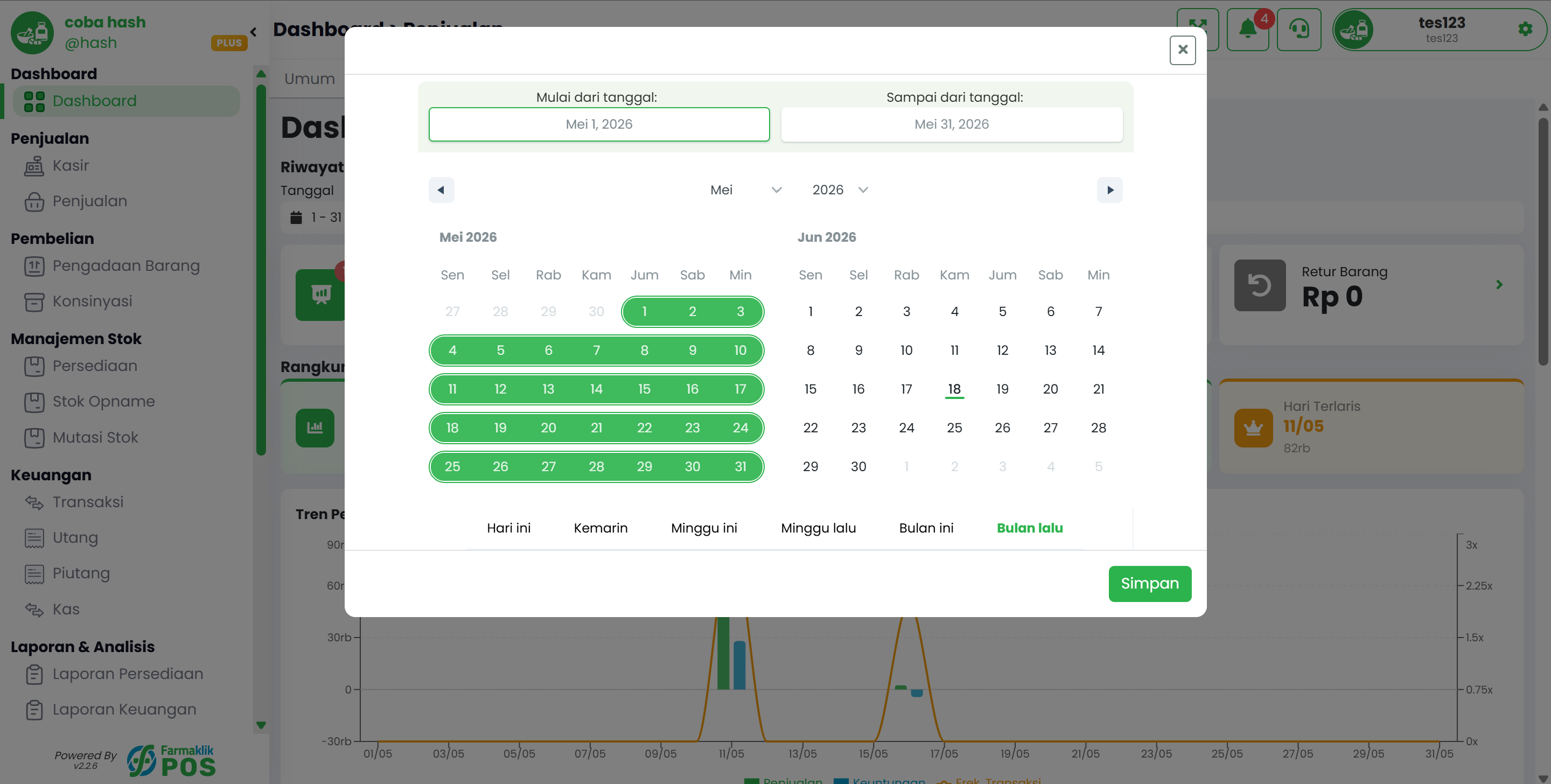Pick June 18 in the Jun 2026 calendar
This screenshot has width=1551, height=784.
click(954, 389)
